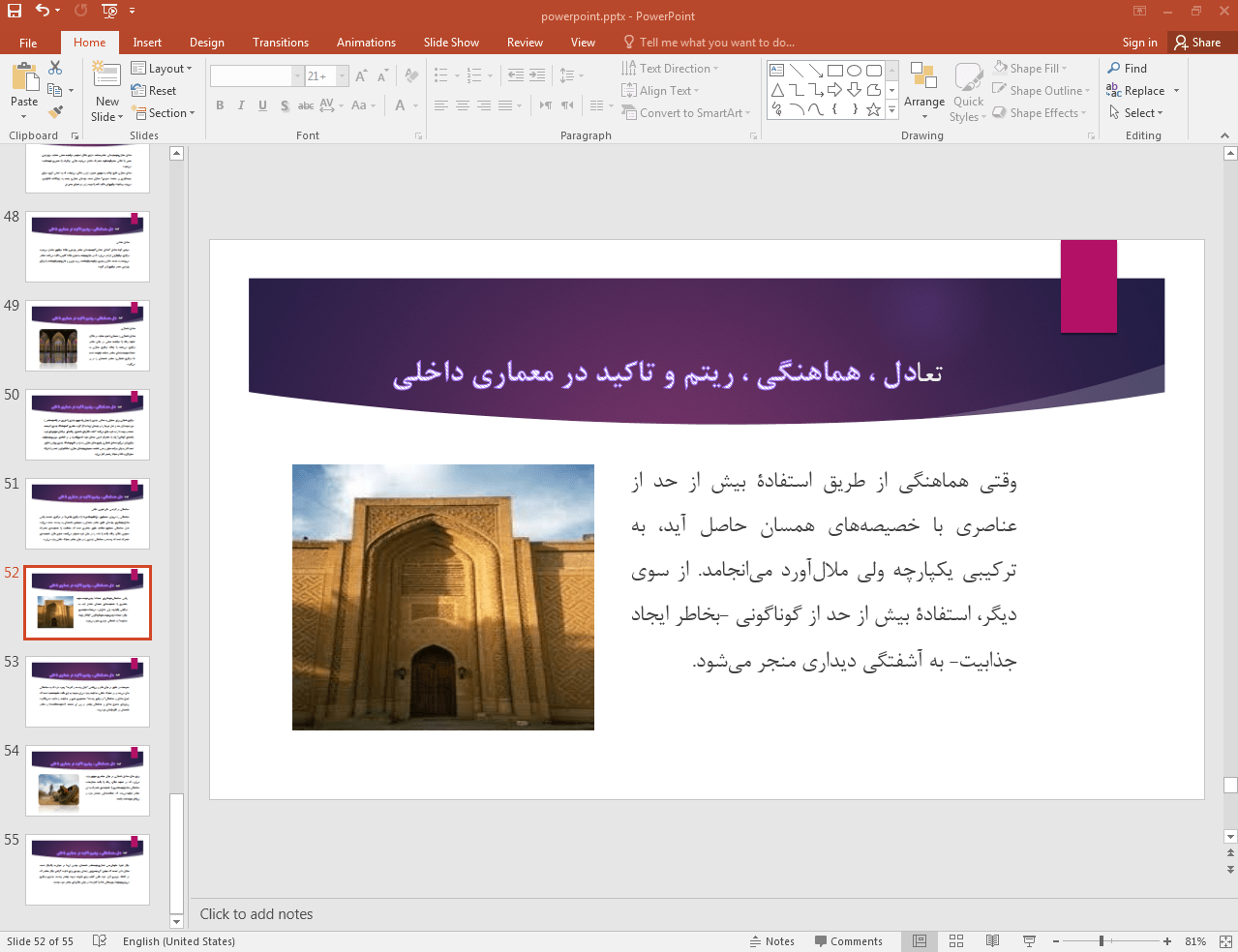Toggle Align Right paragraph alignment
Image resolution: width=1238 pixels, height=952 pixels.
pos(484,105)
